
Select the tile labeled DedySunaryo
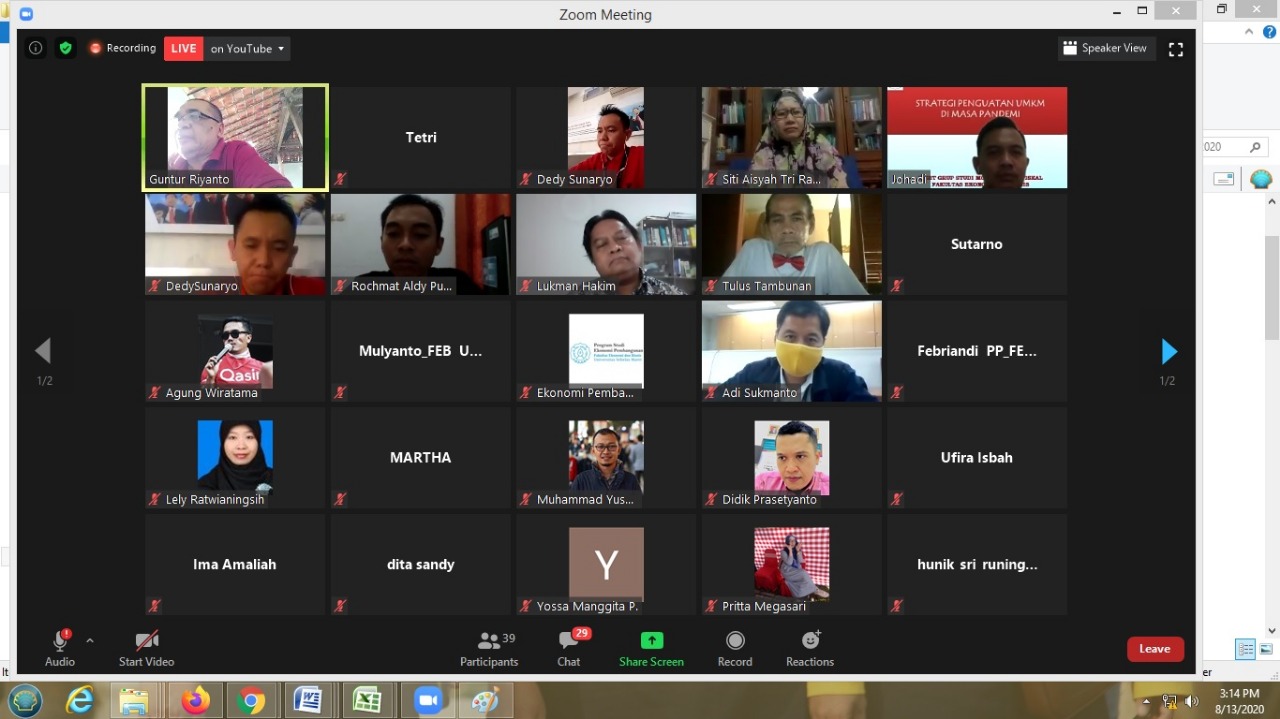point(235,244)
